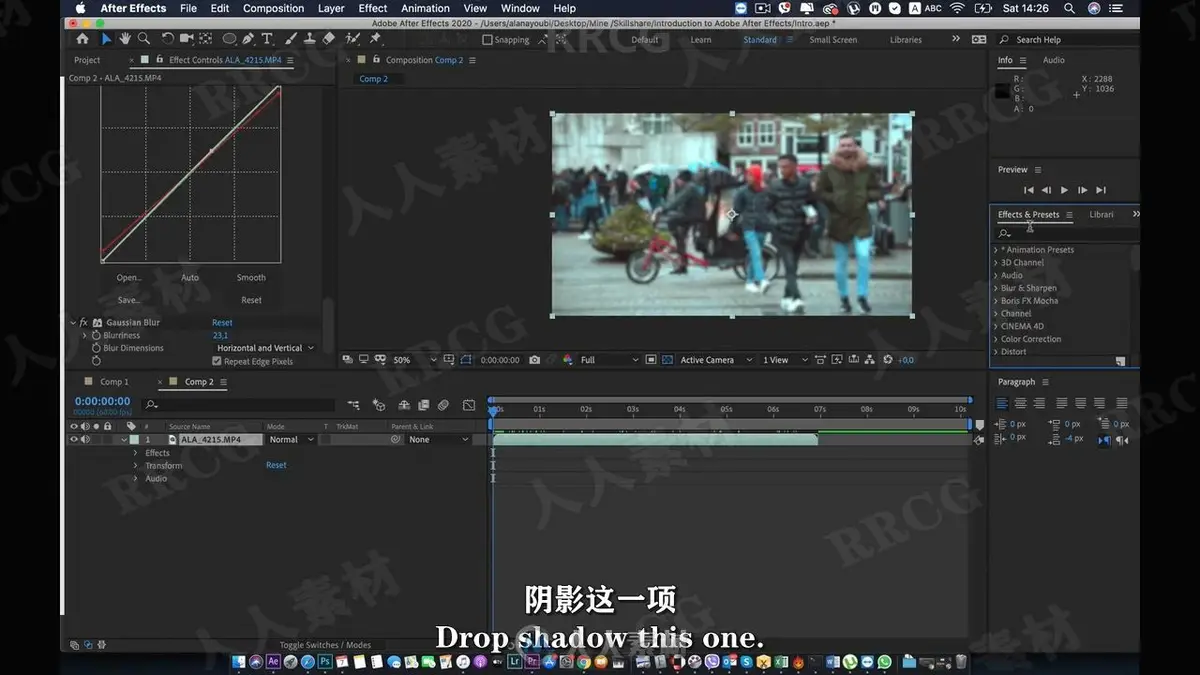Open the Animation menu

tap(425, 8)
